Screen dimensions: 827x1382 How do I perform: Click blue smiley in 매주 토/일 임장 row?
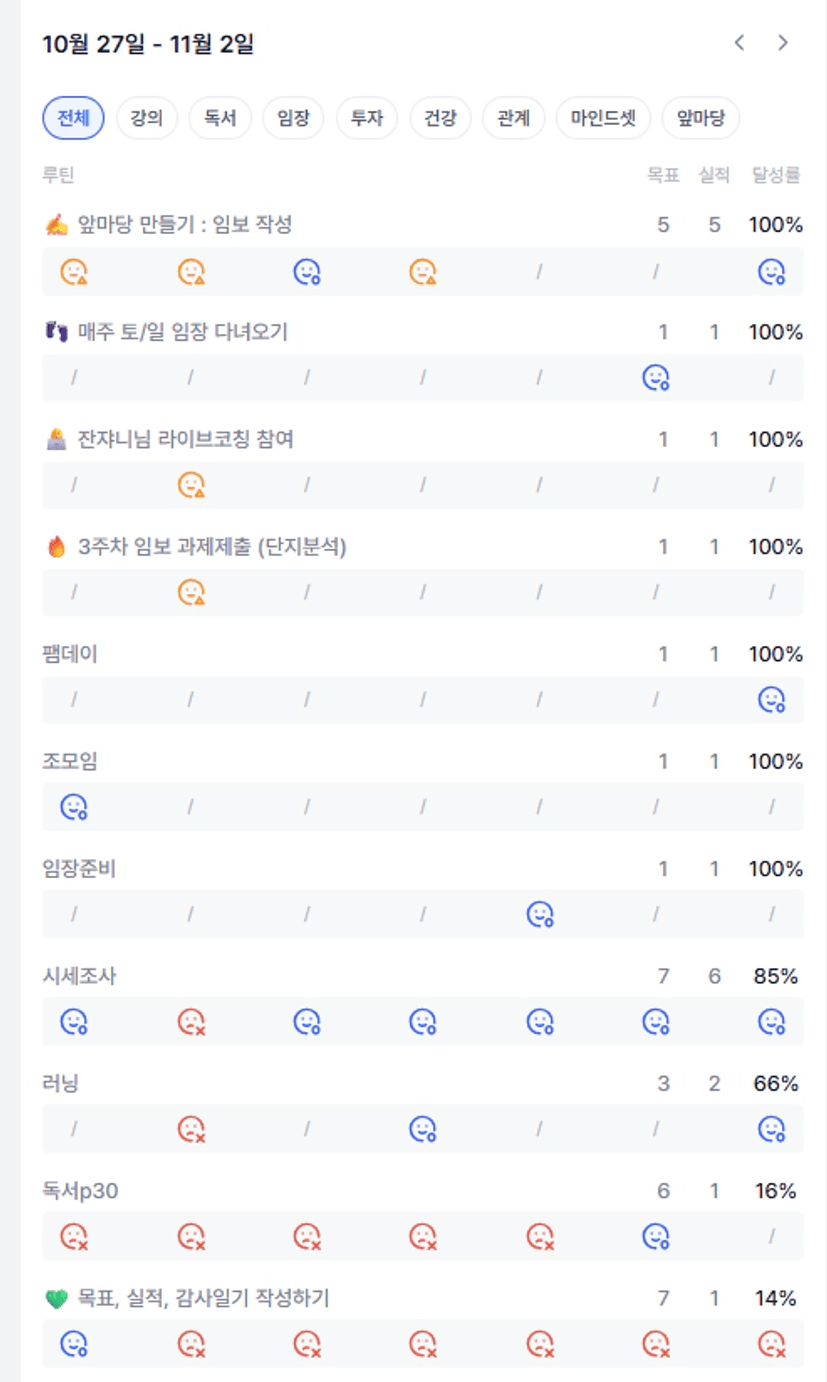(x=655, y=377)
